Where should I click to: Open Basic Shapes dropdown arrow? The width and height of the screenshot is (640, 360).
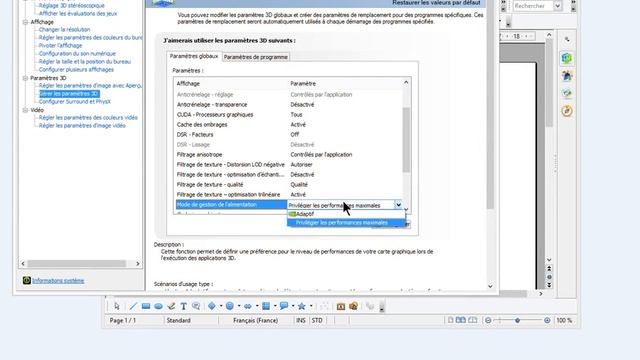coord(221,306)
